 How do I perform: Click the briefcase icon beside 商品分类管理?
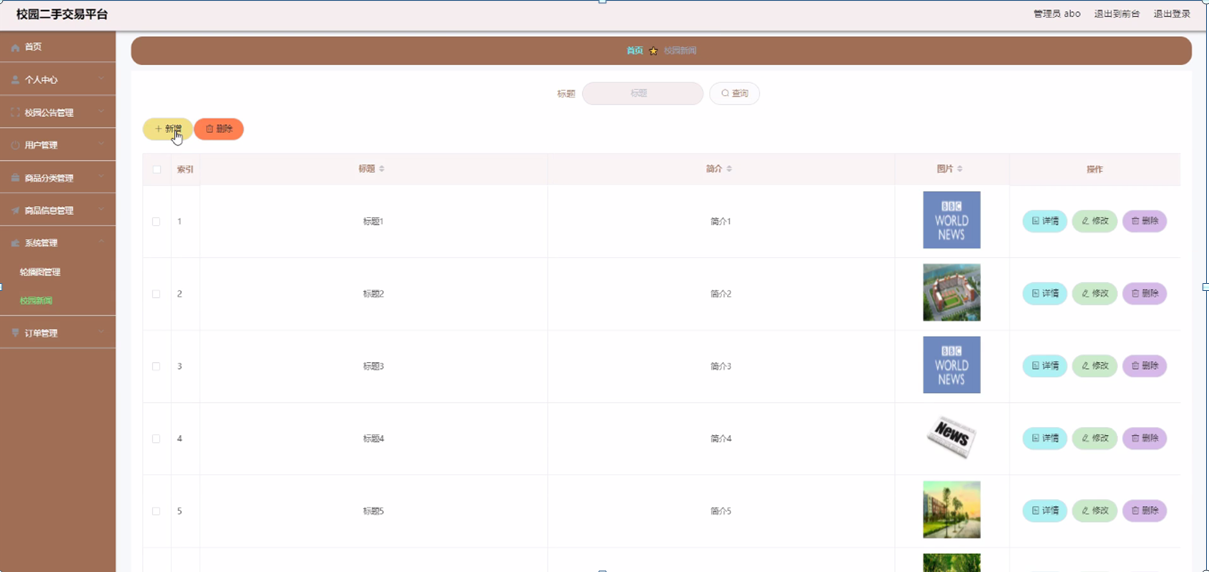point(15,178)
